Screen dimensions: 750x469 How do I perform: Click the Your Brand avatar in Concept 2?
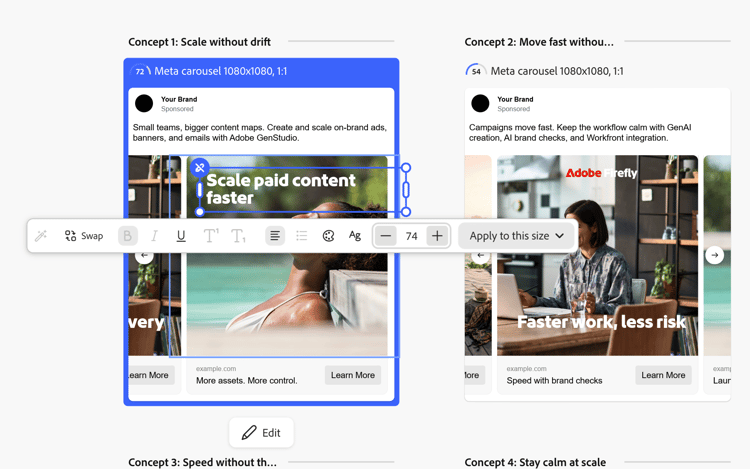click(x=480, y=103)
